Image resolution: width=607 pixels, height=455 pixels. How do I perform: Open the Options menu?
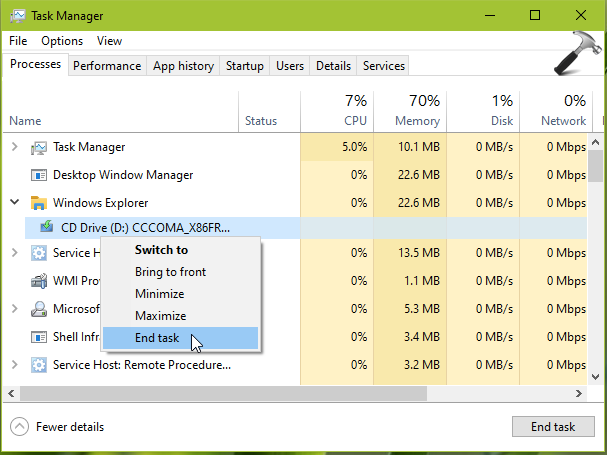pos(62,41)
